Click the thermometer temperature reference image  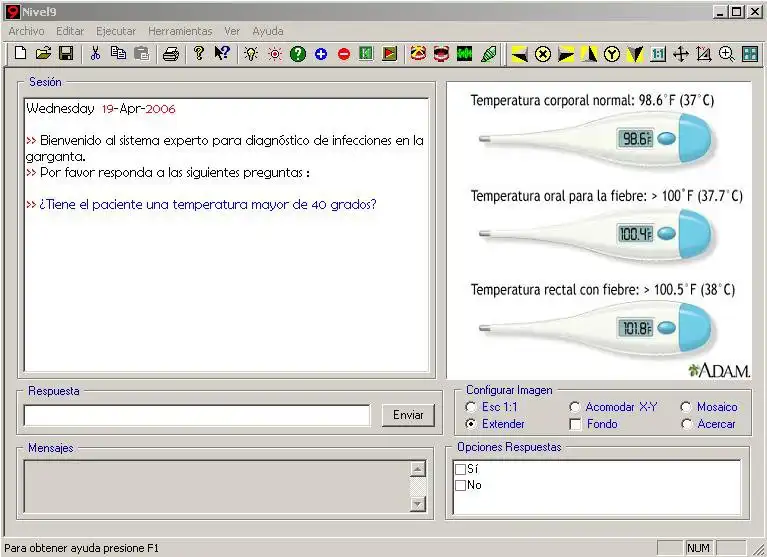599,230
